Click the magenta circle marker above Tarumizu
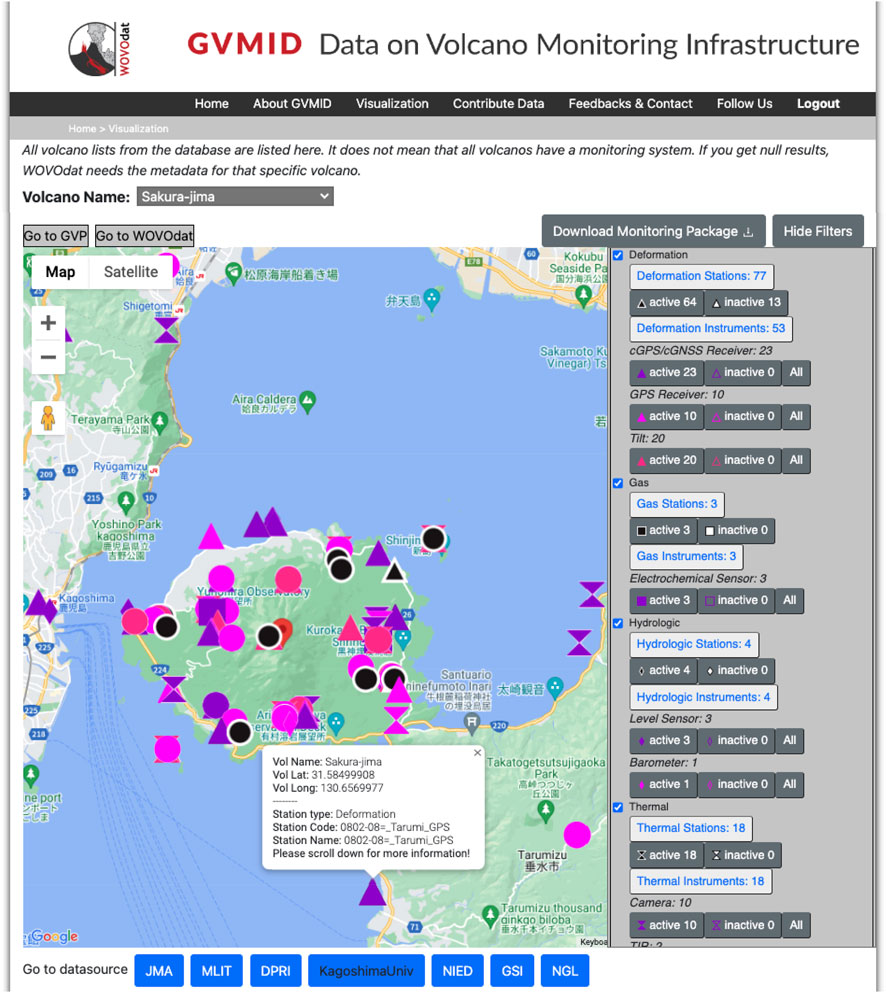Screen dimensions: 886x993 pyautogui.click(x=577, y=835)
